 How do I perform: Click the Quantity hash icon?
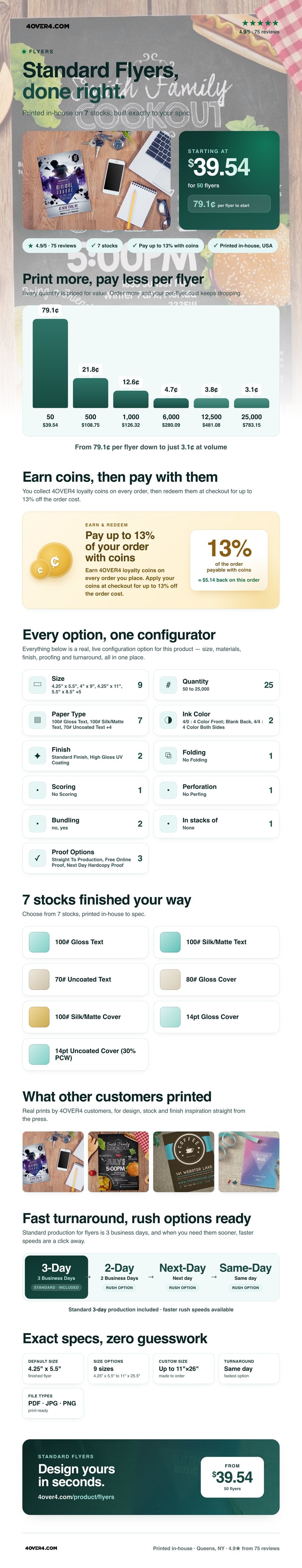[168, 685]
